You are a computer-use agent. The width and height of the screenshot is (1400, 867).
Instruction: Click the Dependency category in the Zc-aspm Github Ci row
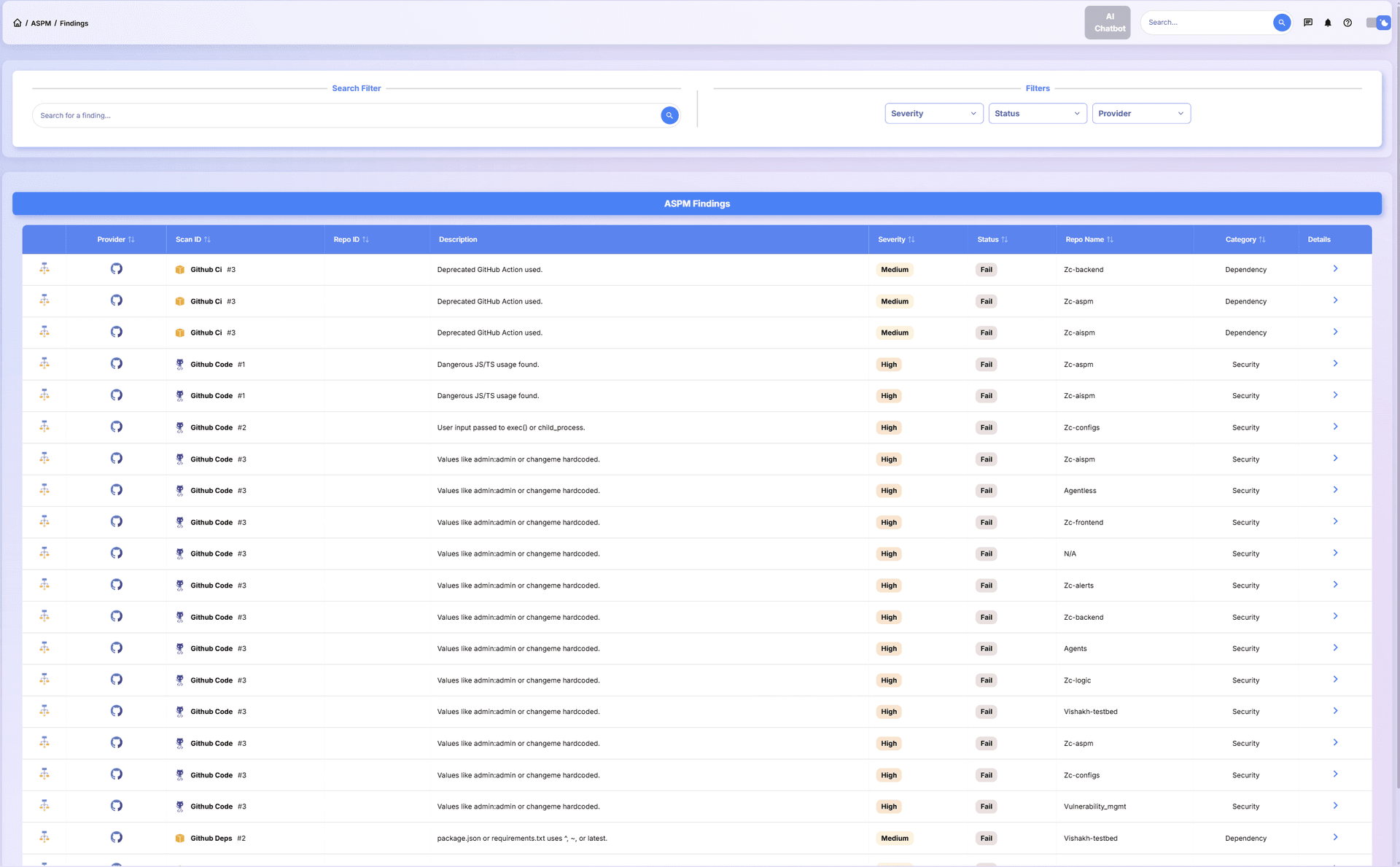point(1245,301)
